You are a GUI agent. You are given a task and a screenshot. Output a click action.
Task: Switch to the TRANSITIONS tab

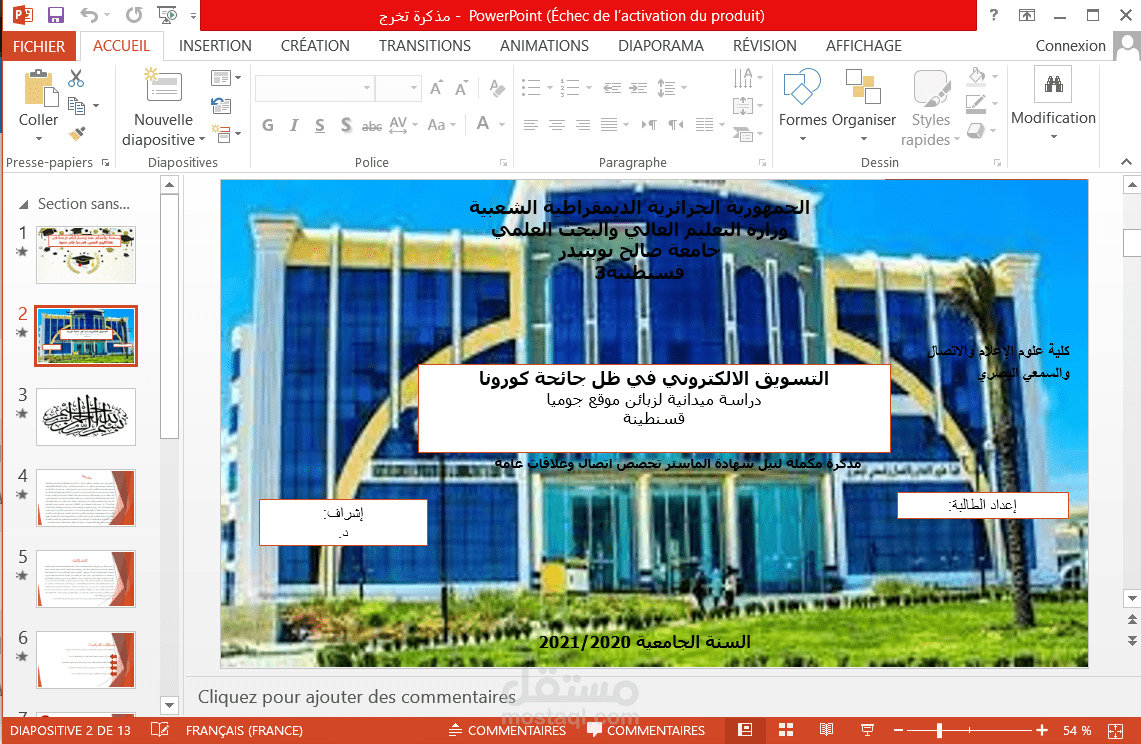point(425,46)
